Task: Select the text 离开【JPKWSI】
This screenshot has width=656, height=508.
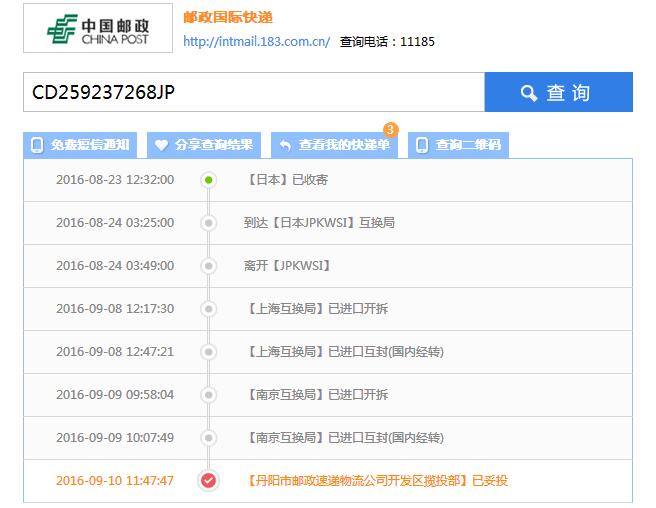Action: click(289, 266)
